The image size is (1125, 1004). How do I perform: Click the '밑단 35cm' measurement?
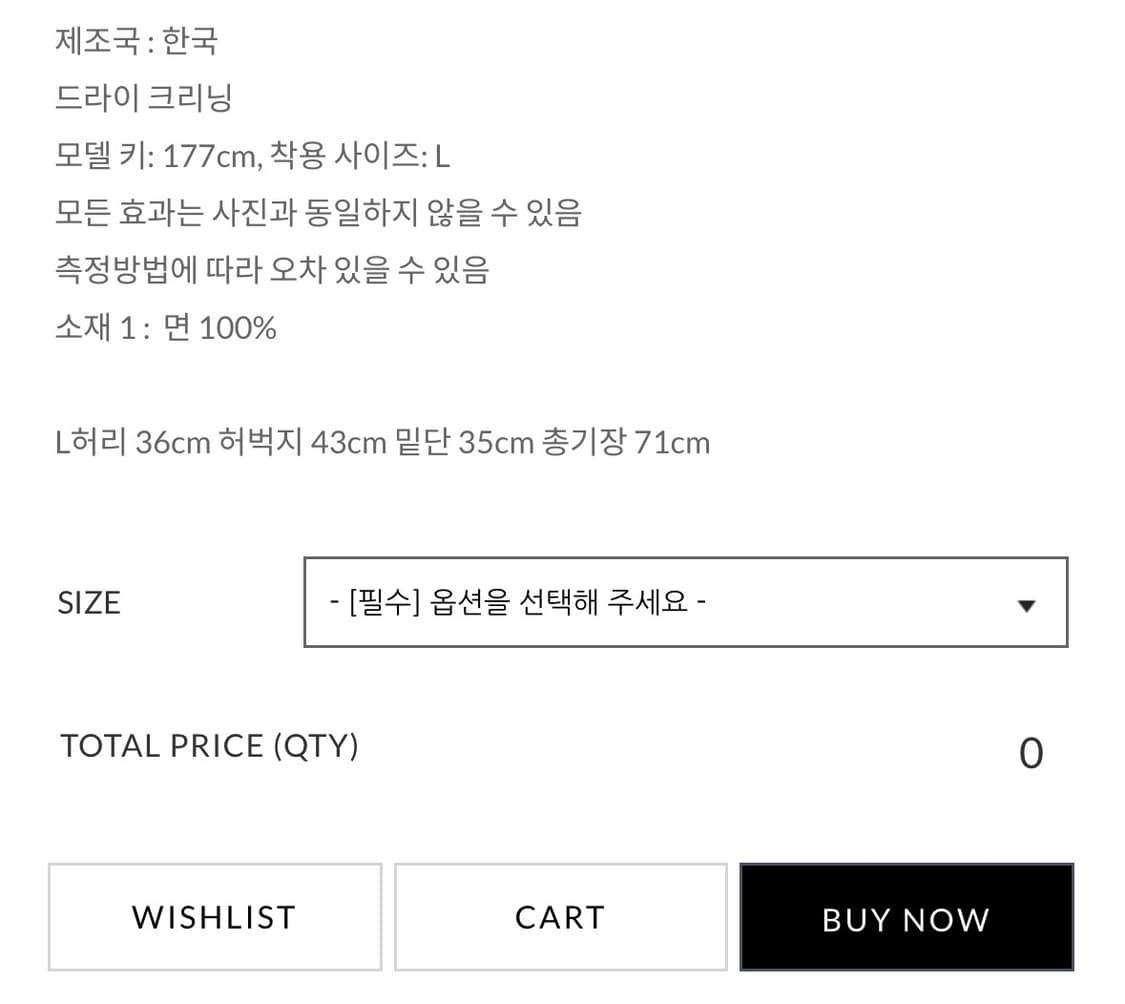click(464, 443)
